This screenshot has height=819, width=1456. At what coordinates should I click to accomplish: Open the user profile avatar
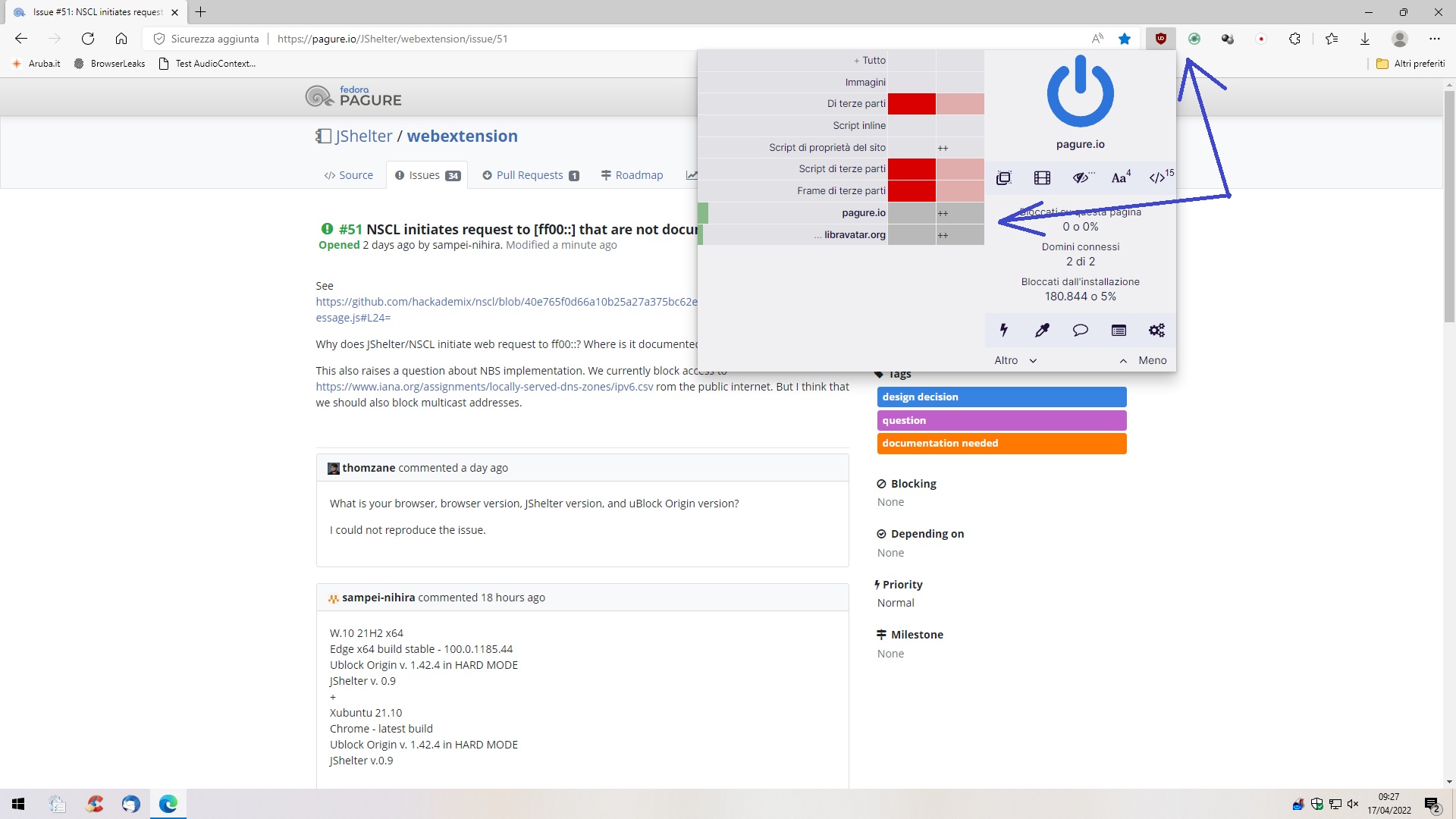coord(1400,39)
